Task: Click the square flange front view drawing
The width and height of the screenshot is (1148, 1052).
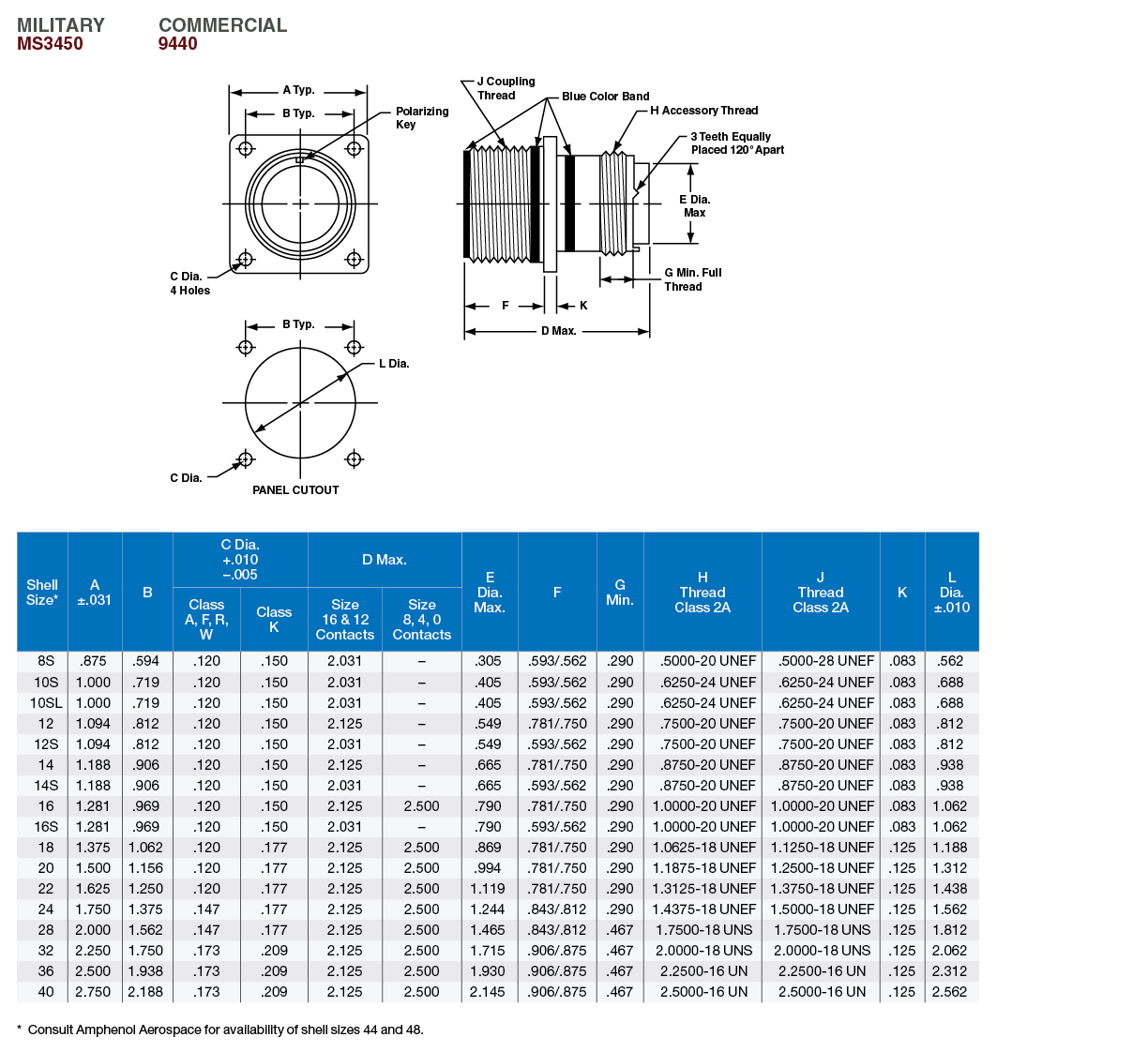Action: coord(299,203)
